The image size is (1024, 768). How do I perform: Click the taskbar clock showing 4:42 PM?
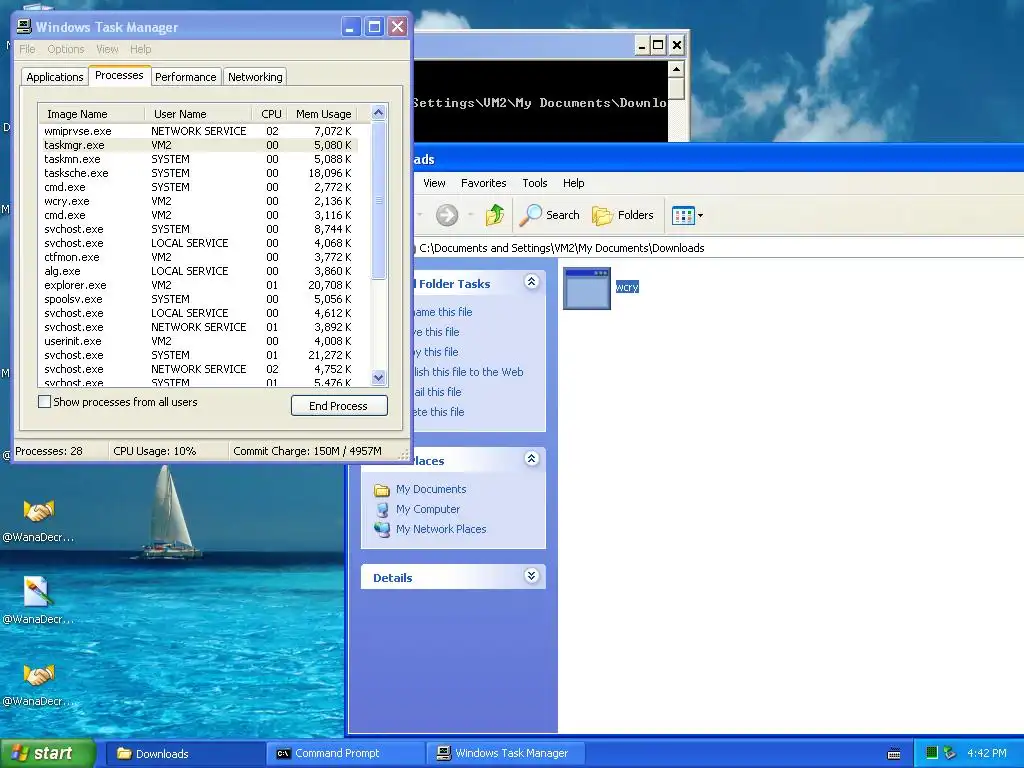[986, 753]
